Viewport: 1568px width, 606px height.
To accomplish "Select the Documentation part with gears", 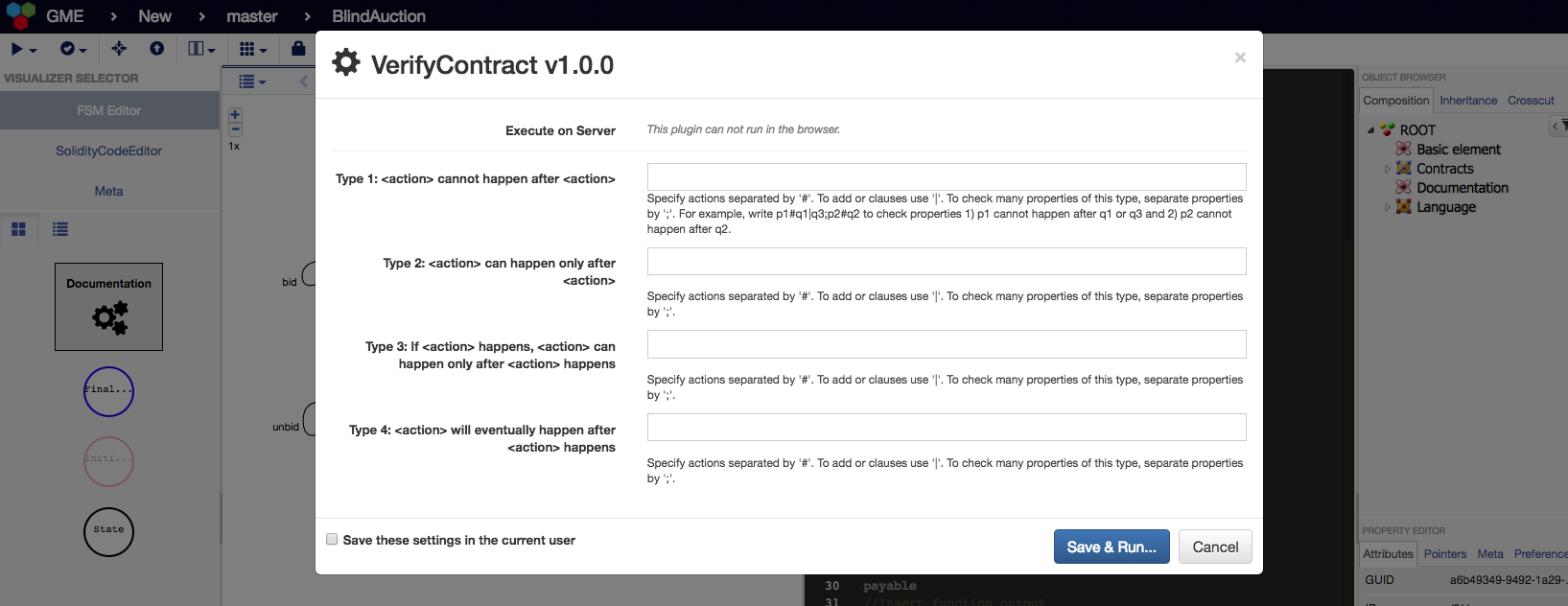I will click(x=108, y=307).
